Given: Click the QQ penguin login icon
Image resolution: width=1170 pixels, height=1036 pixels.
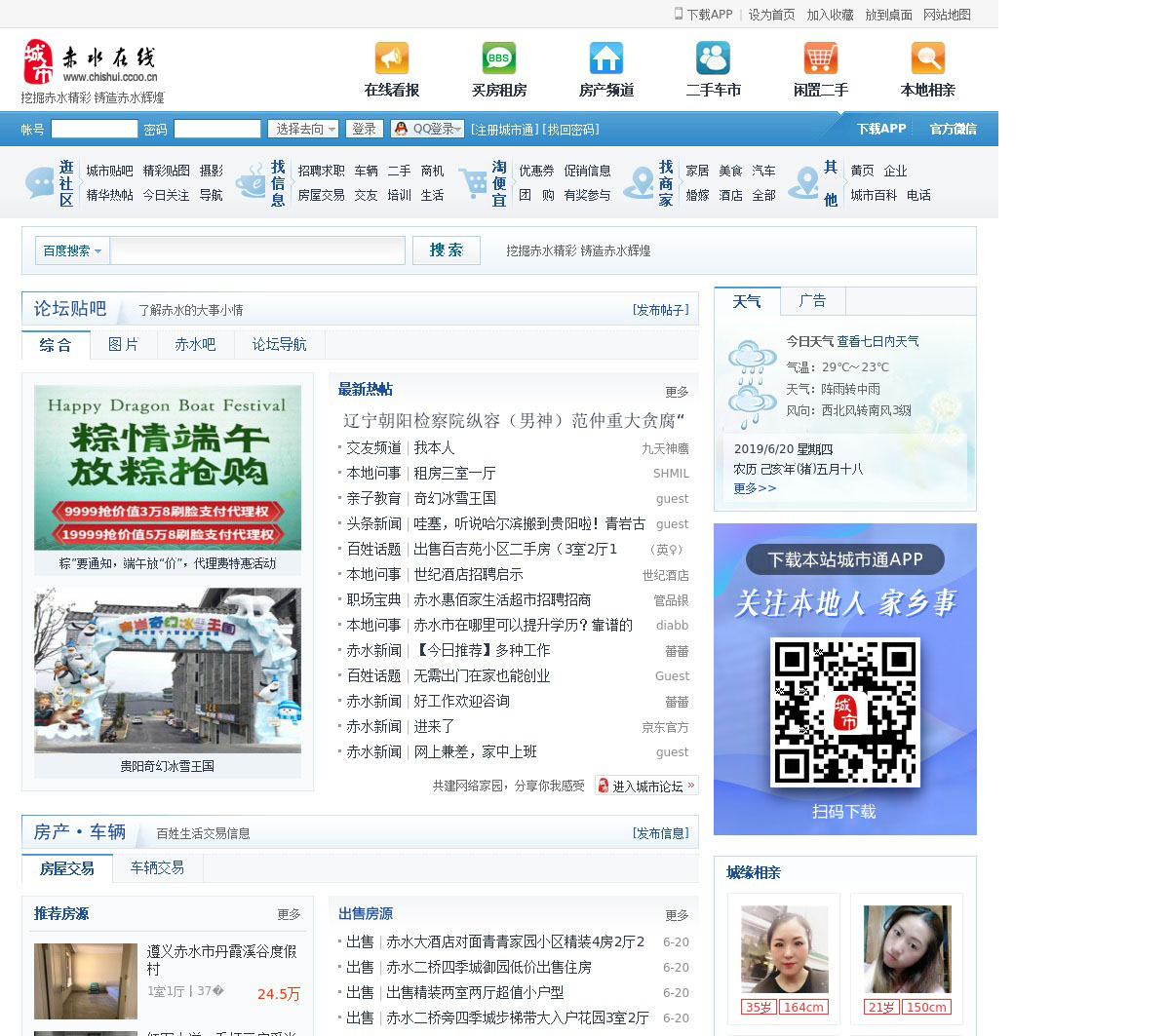Looking at the screenshot, I should click(x=401, y=129).
